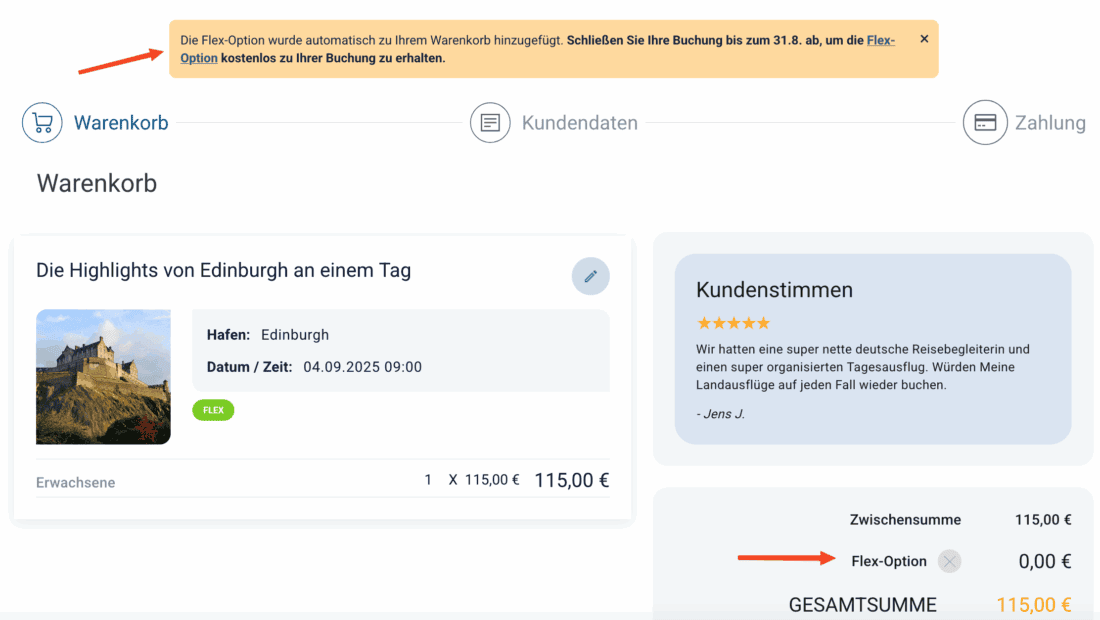Select the Erwachsene price row
The image size is (1100, 620).
click(x=322, y=481)
